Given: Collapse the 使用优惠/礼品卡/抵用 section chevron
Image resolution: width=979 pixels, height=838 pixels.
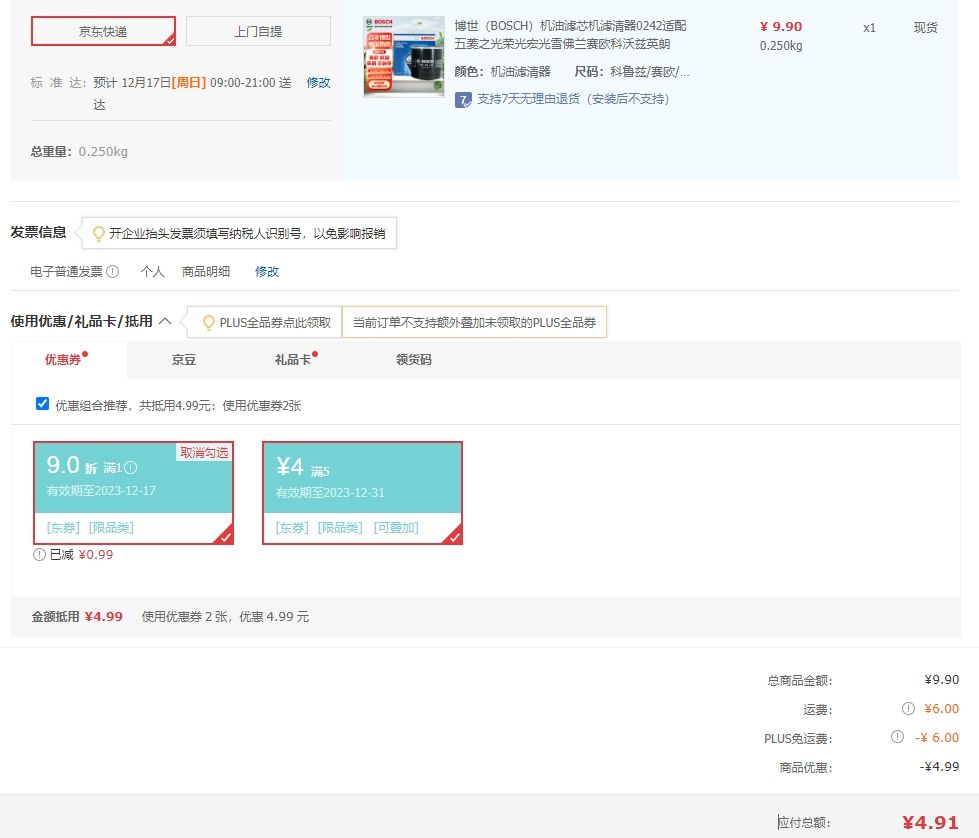Looking at the screenshot, I should click(165, 321).
